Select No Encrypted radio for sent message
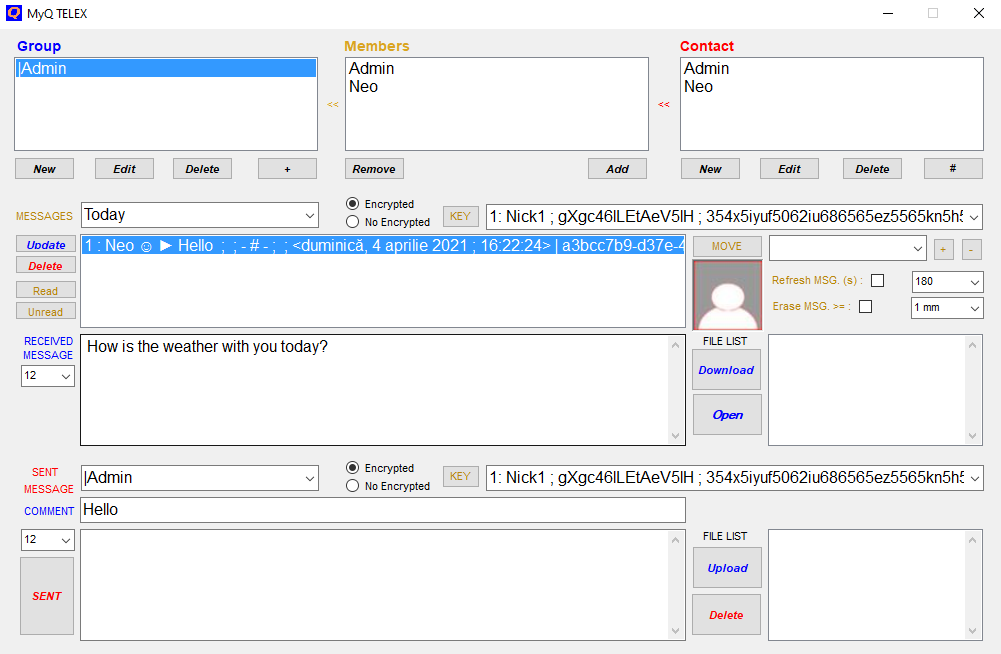Viewport: 1001px width, 654px height. [352, 486]
